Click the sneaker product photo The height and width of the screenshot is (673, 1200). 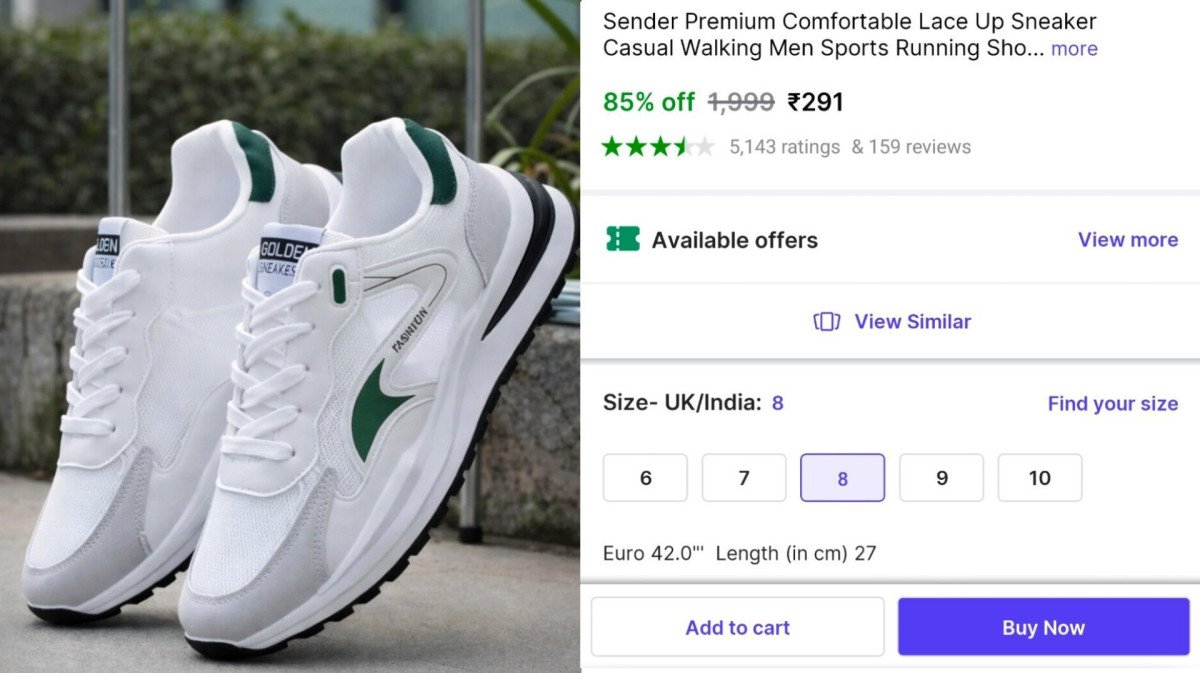(x=290, y=336)
